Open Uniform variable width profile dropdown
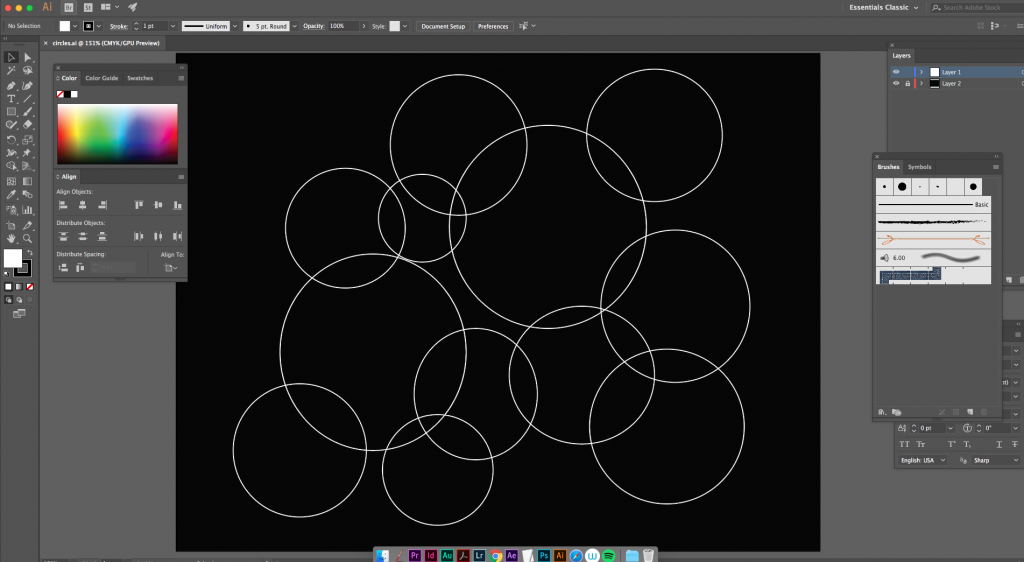Image resolution: width=1024 pixels, height=562 pixels. pyautogui.click(x=234, y=26)
